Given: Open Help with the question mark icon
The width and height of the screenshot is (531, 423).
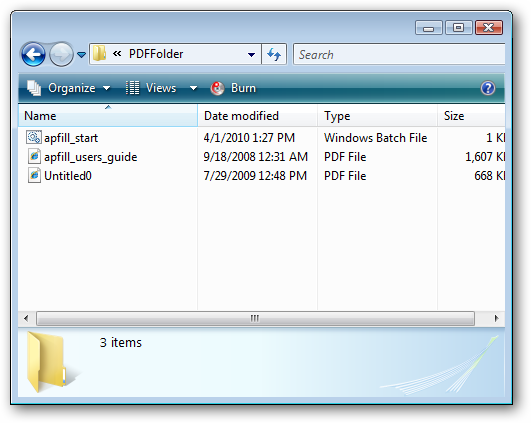Looking at the screenshot, I should tap(488, 88).
